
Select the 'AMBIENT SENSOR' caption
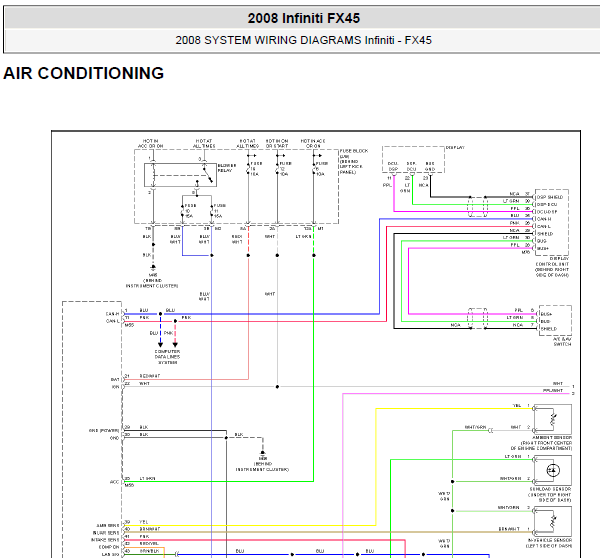(x=552, y=437)
